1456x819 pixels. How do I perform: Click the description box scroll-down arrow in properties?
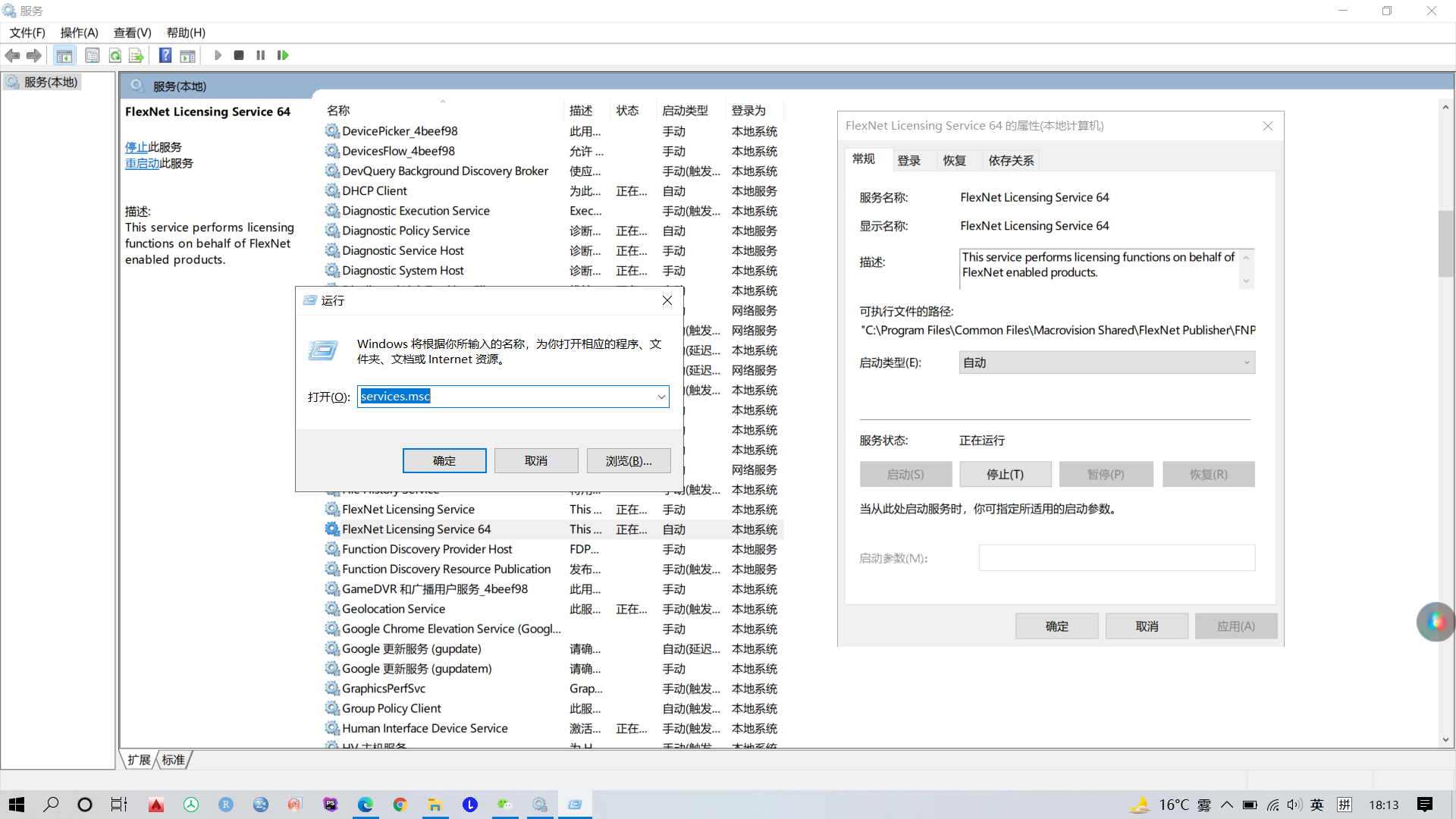coord(1246,281)
